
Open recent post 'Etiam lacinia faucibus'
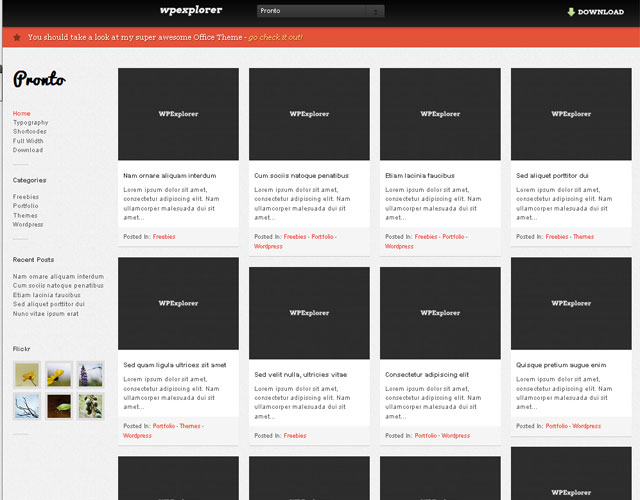click(x=47, y=295)
